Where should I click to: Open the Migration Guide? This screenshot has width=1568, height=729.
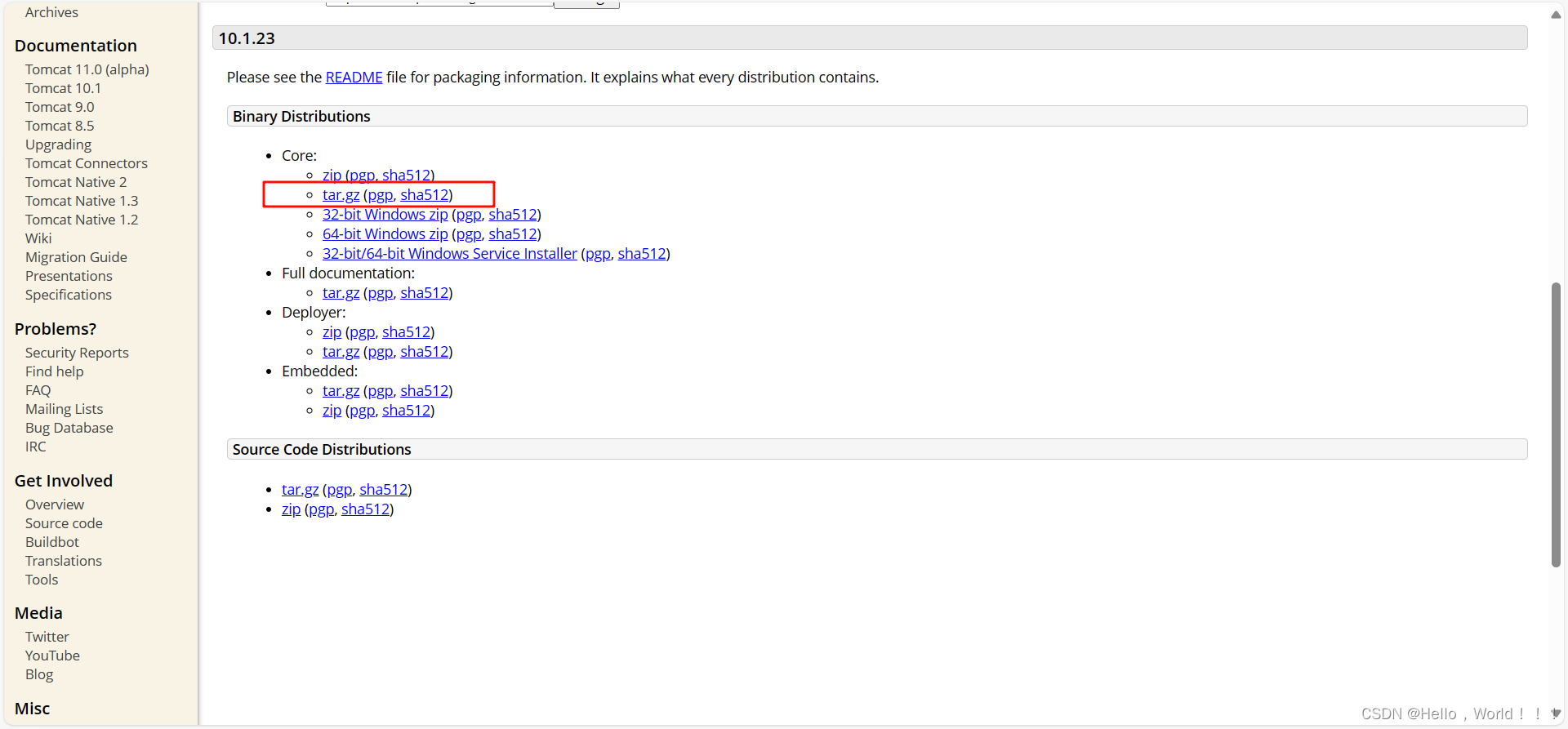pos(76,257)
